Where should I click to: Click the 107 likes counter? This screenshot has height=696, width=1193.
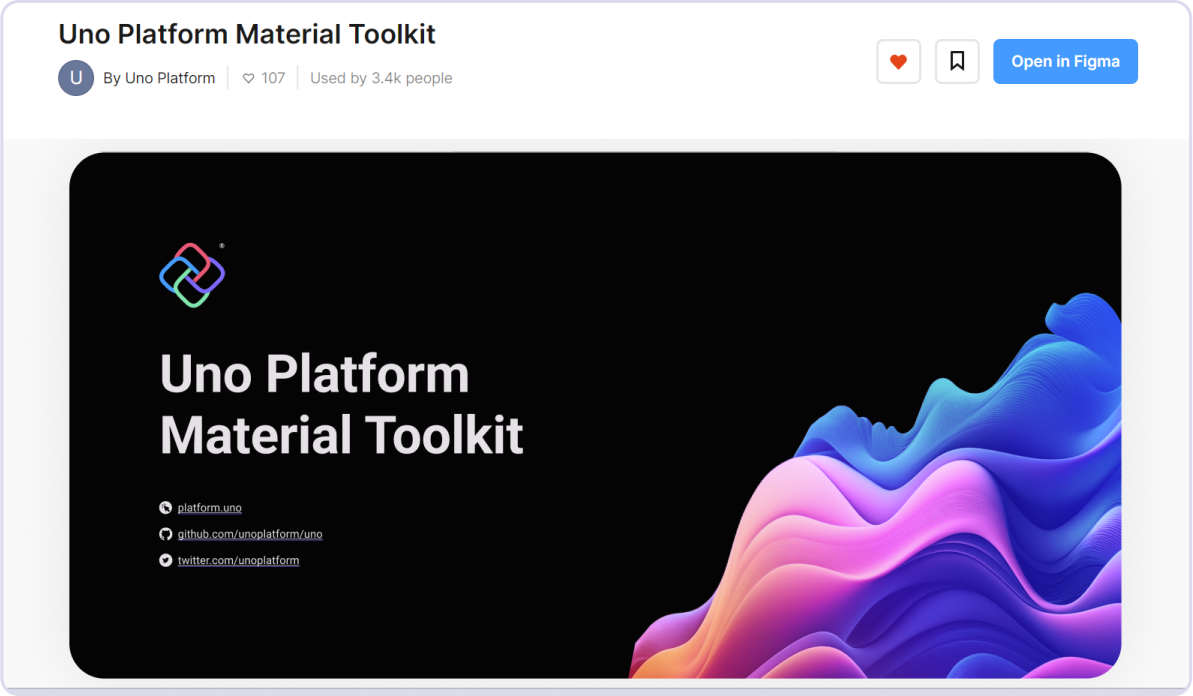coord(272,77)
